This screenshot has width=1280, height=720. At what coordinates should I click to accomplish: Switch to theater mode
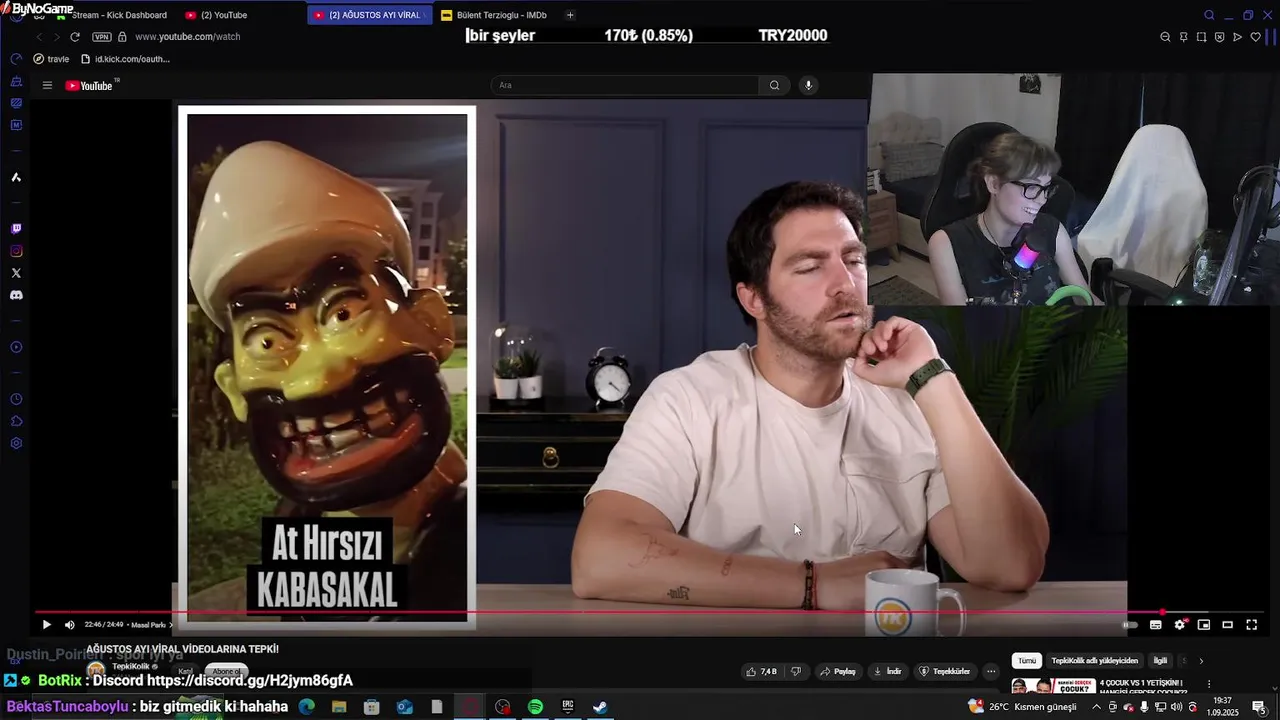click(1228, 625)
